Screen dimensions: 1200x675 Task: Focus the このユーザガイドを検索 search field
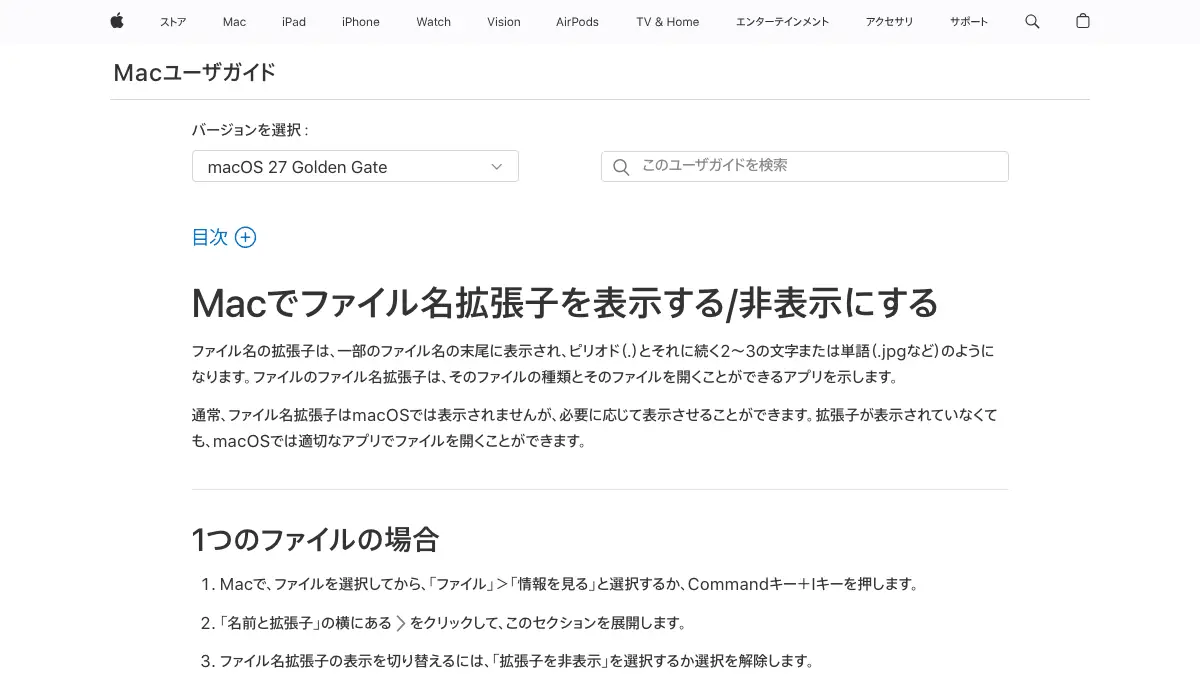(x=805, y=166)
